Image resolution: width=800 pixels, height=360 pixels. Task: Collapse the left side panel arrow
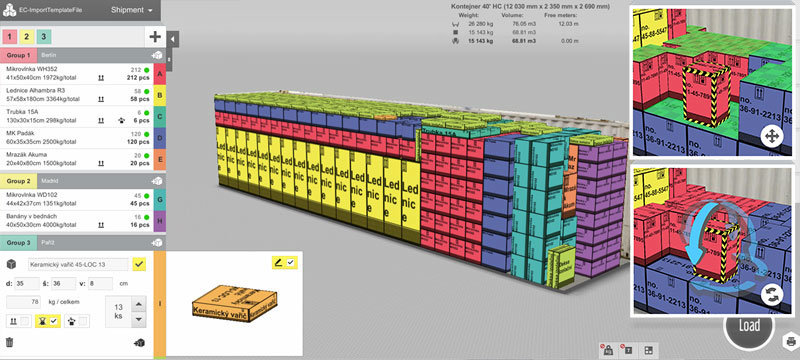pos(173,39)
